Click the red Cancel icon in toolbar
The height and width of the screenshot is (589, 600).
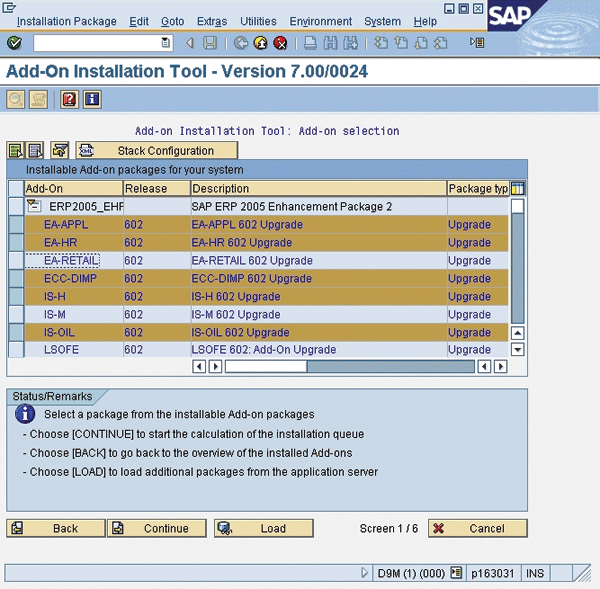point(280,43)
